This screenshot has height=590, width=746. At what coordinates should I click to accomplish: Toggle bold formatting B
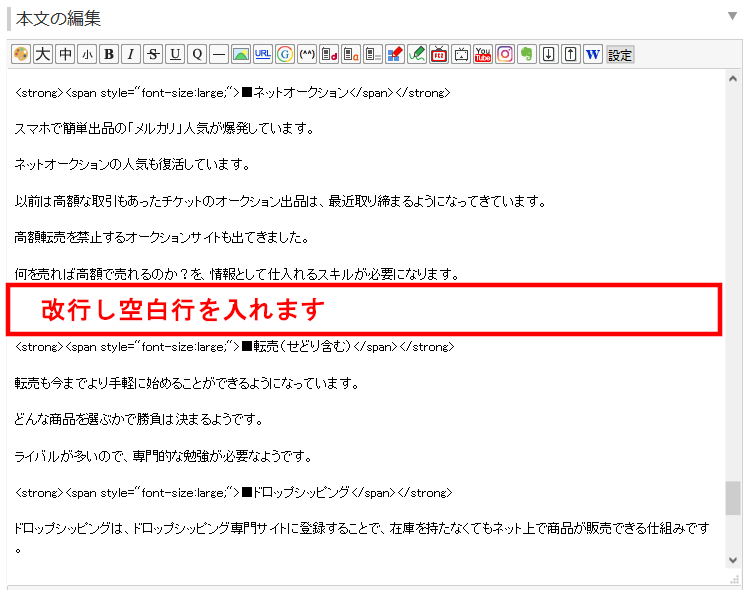point(109,54)
